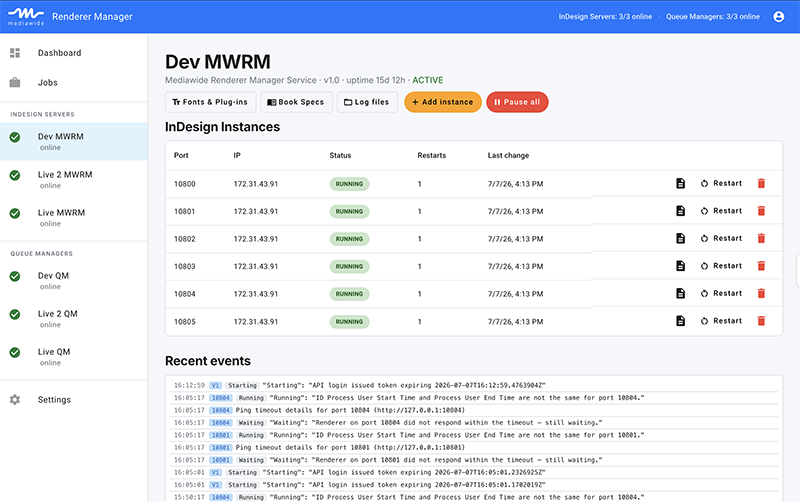
Task: Open Log files
Action: pos(367,102)
